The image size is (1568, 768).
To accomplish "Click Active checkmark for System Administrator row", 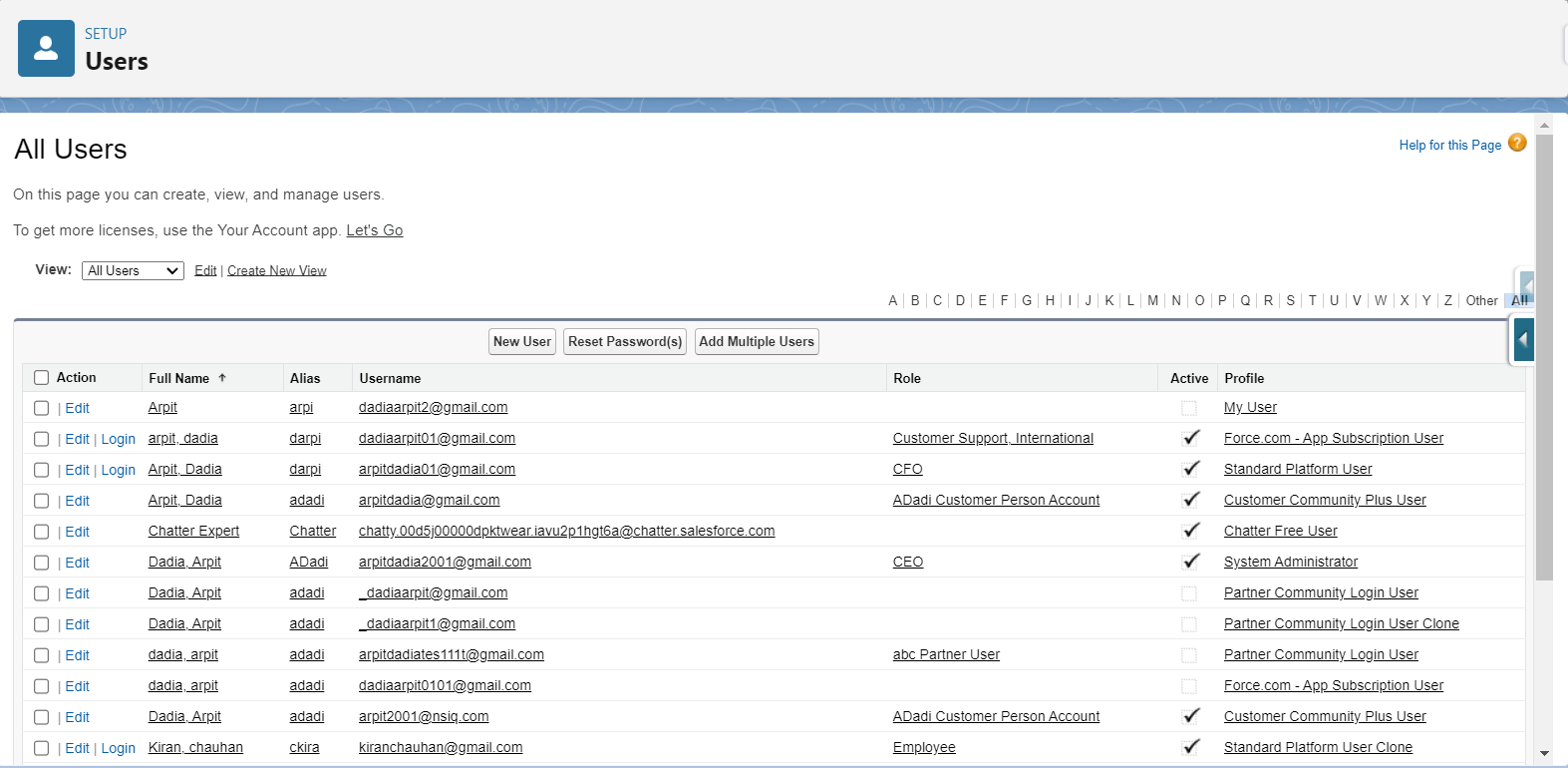I will [x=1190, y=562].
